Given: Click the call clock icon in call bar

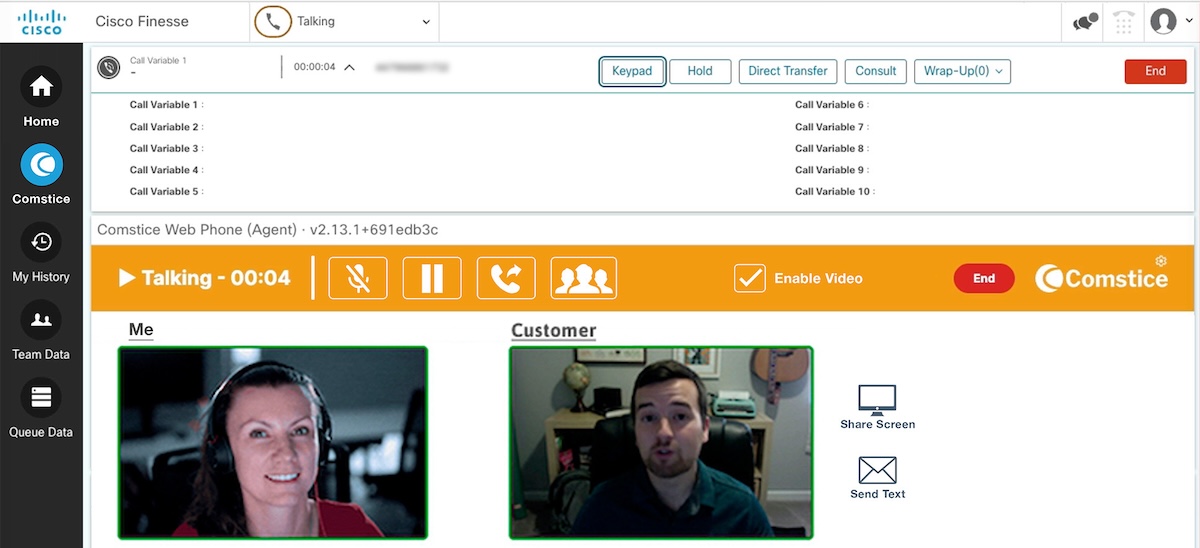Looking at the screenshot, I should click(108, 67).
